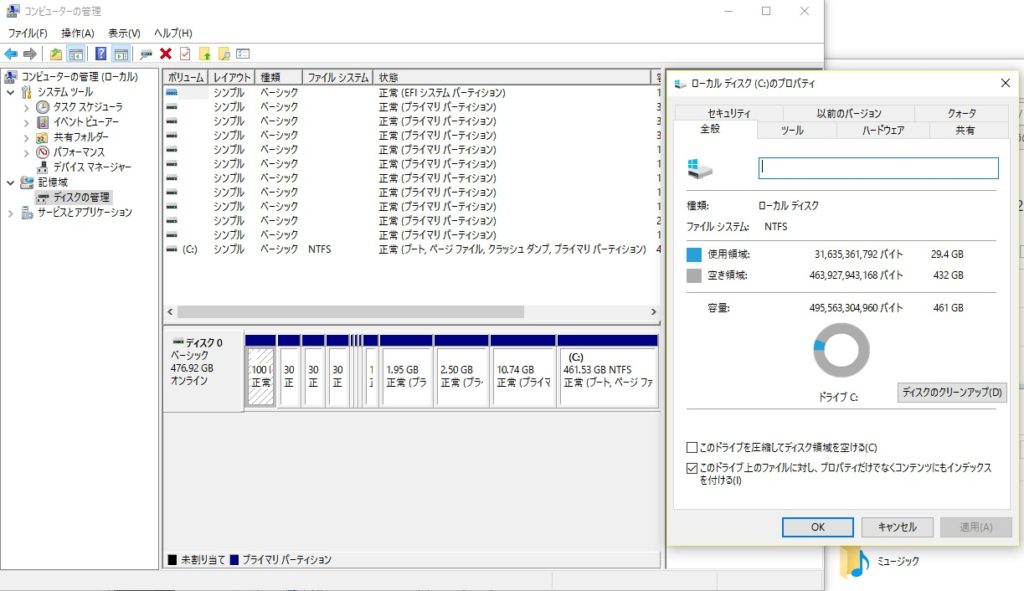The height and width of the screenshot is (591, 1024).
Task: Click the EFI system partition volume icon
Action: click(x=171, y=93)
